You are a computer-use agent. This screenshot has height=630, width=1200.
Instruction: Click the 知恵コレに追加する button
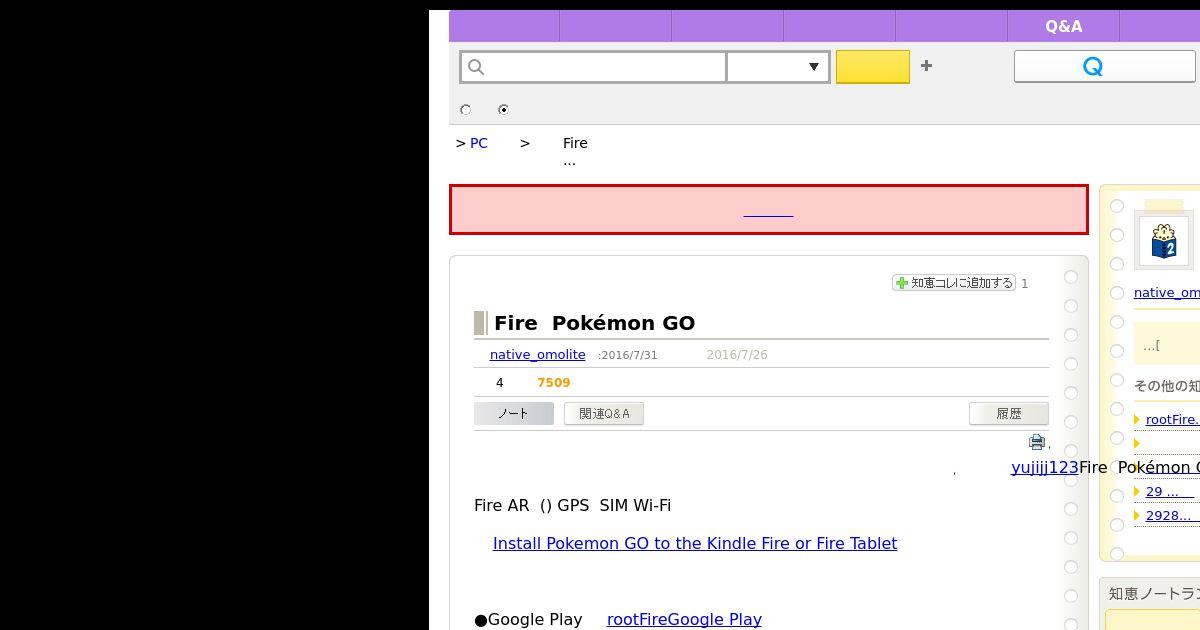(954, 283)
